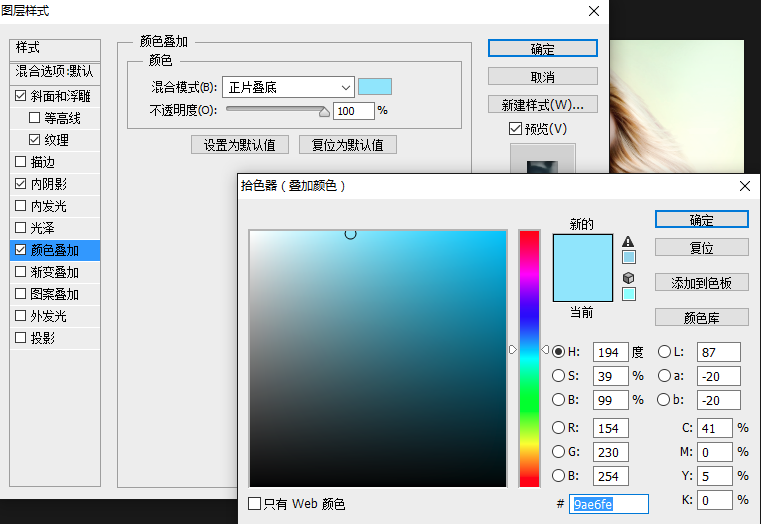Viewport: 761px width, 524px height.
Task: Enable the 投影 checkbox
Action: coord(20,338)
